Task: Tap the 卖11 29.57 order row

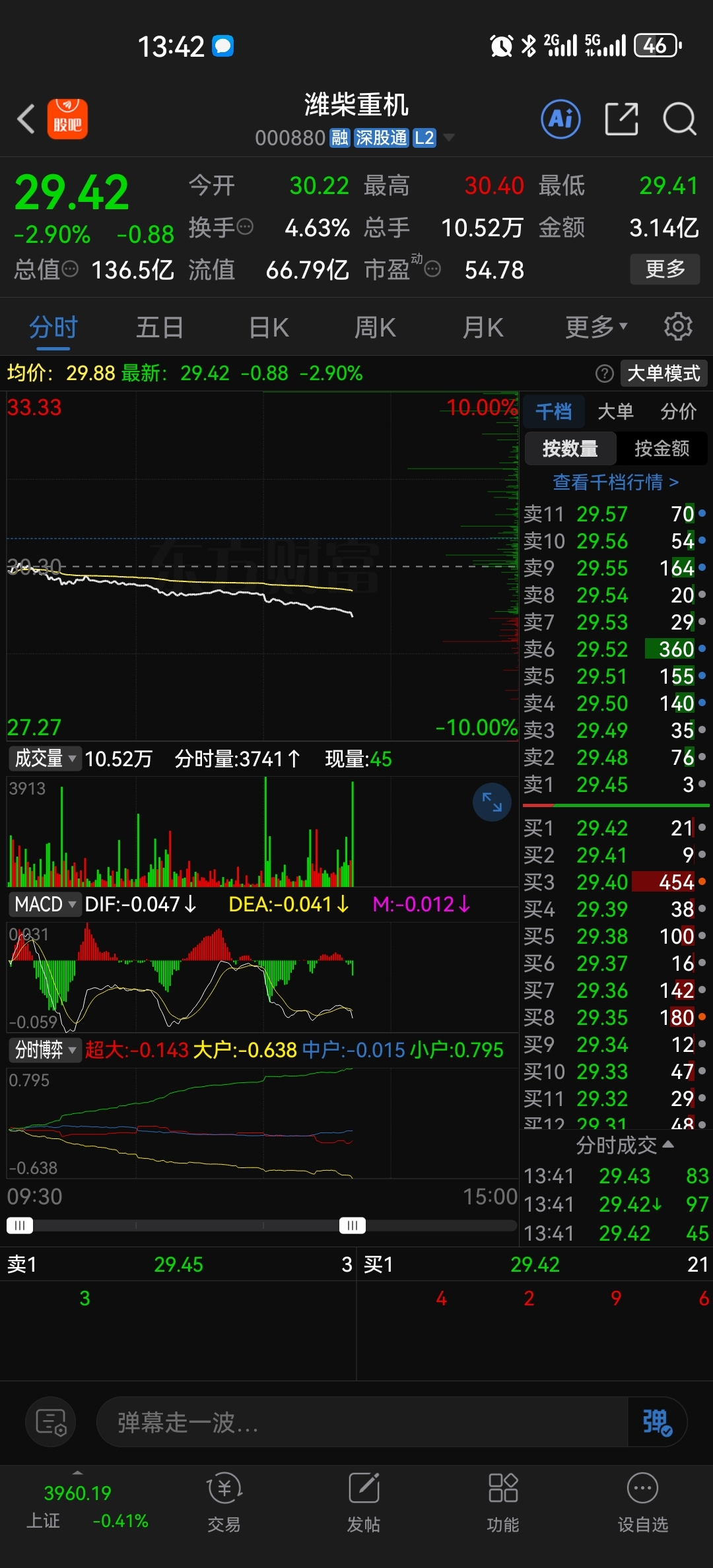Action: 615,513
